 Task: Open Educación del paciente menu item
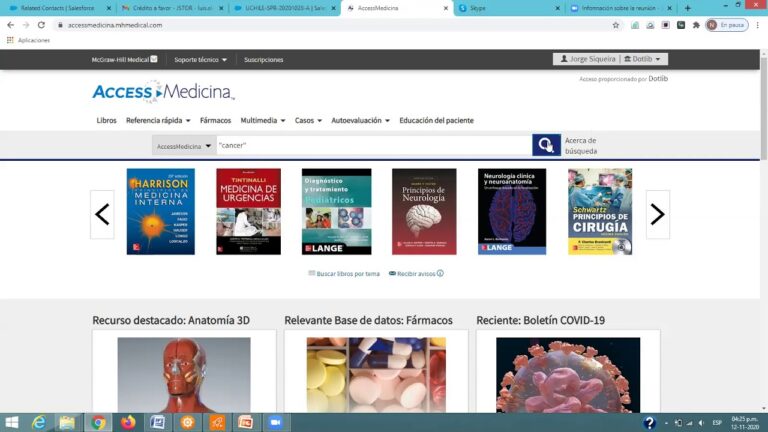[436, 120]
